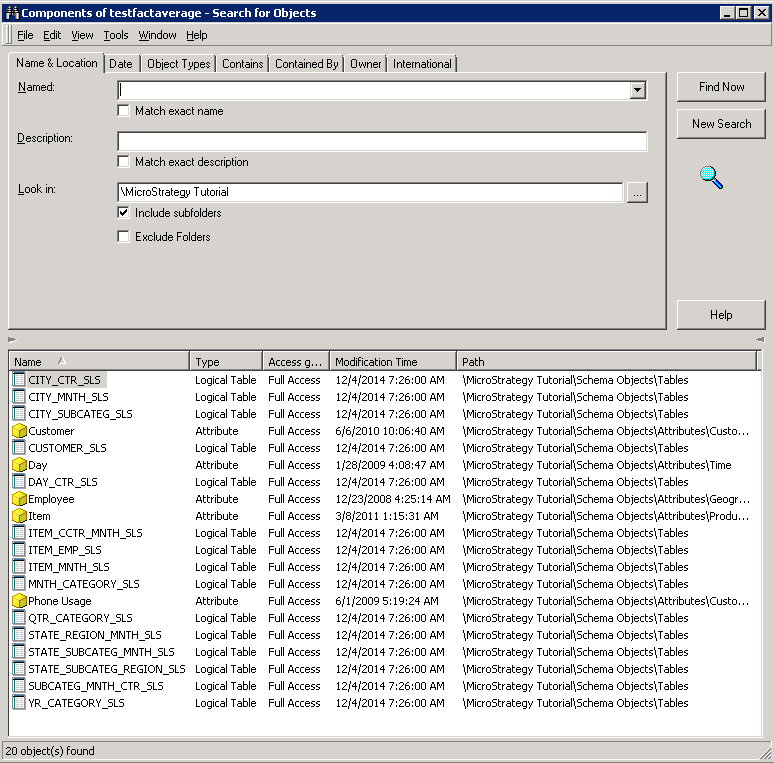
Task: Click the binoculars icon in title bar
Action: [x=12, y=13]
